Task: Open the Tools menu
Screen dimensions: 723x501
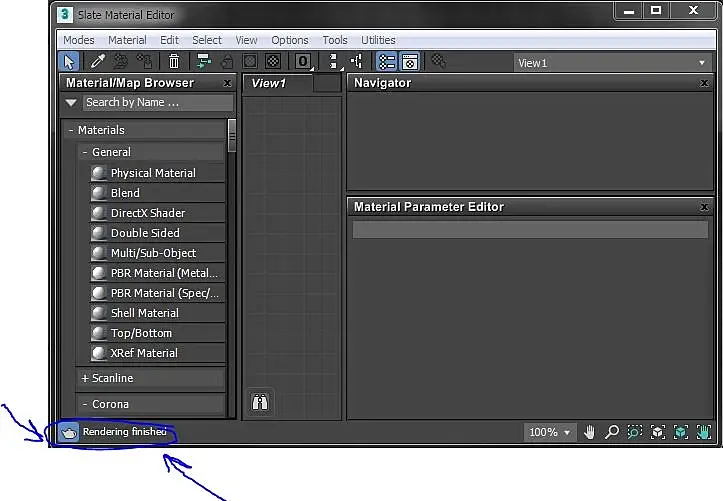Action: pyautogui.click(x=335, y=40)
